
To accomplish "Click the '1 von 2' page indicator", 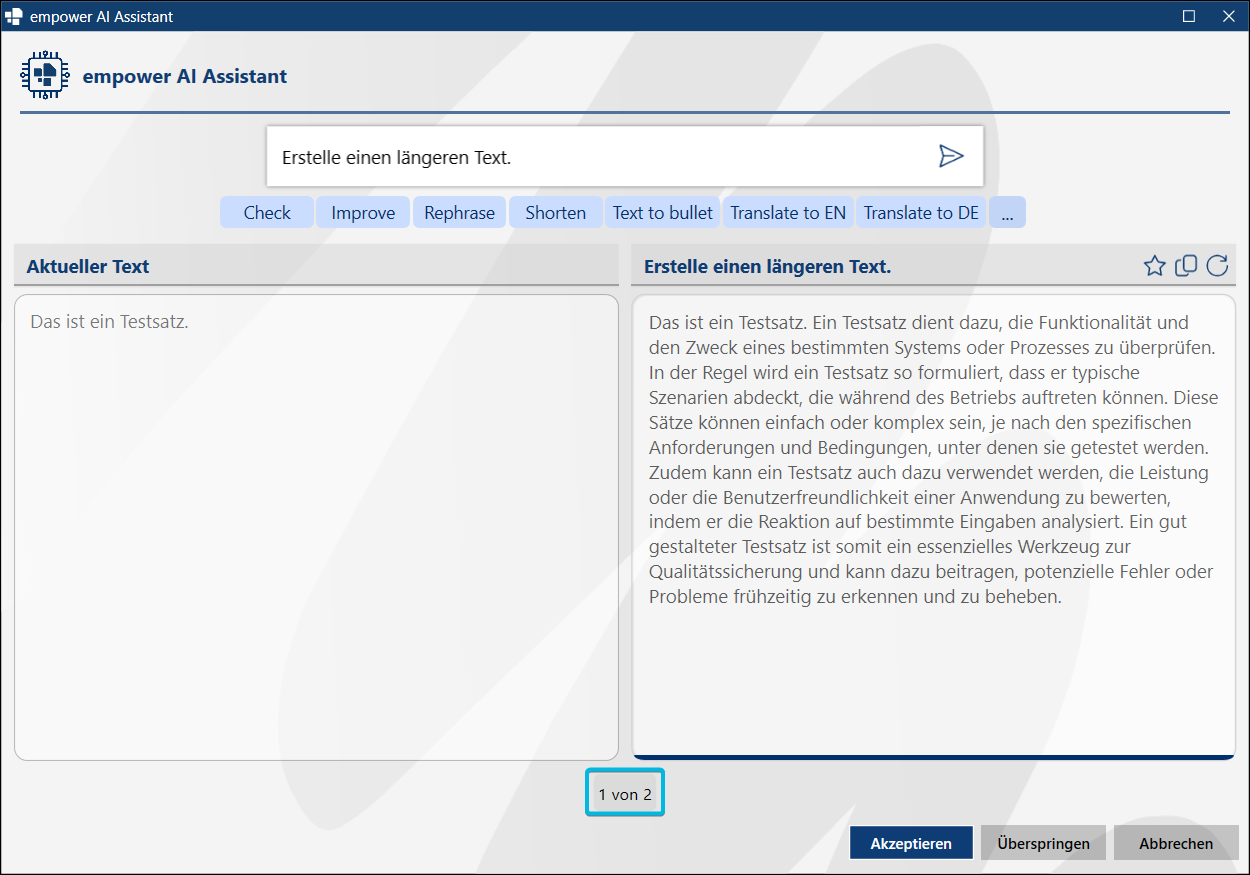I will point(625,794).
